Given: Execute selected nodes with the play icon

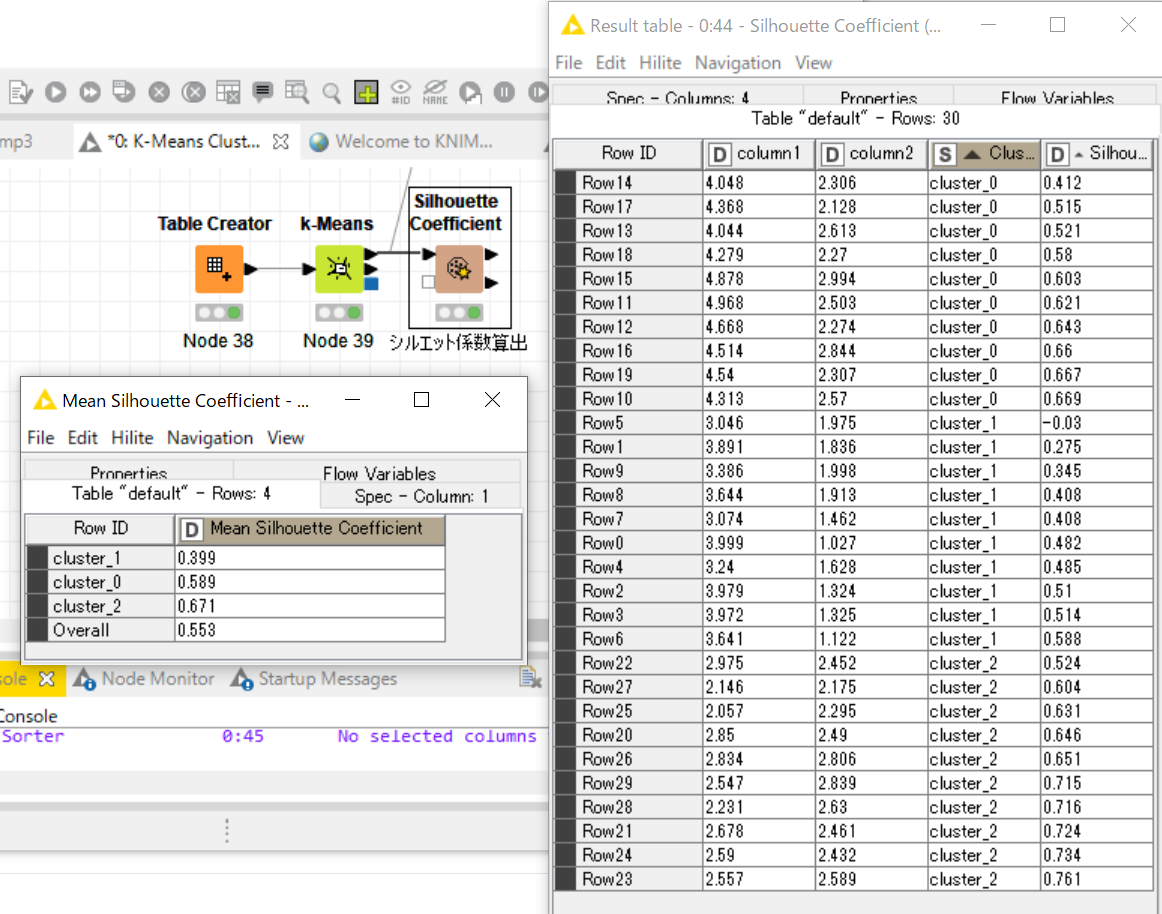Looking at the screenshot, I should coord(56,92).
